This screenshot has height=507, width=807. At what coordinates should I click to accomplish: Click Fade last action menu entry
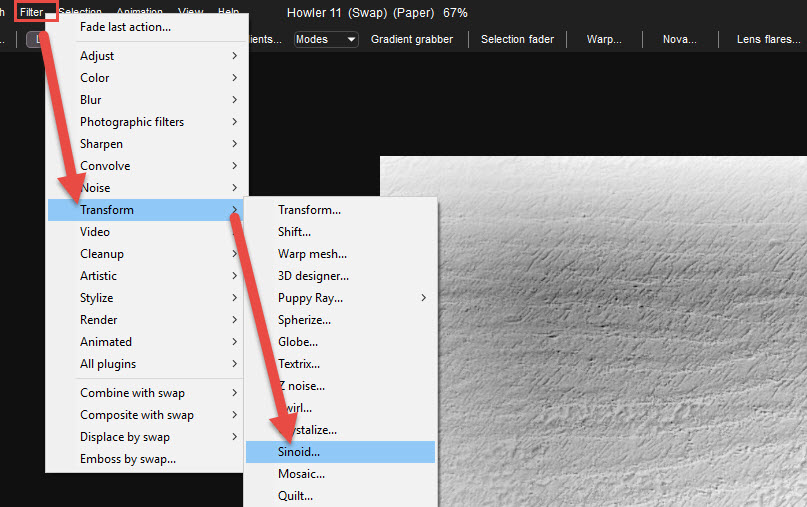pyautogui.click(x=125, y=27)
